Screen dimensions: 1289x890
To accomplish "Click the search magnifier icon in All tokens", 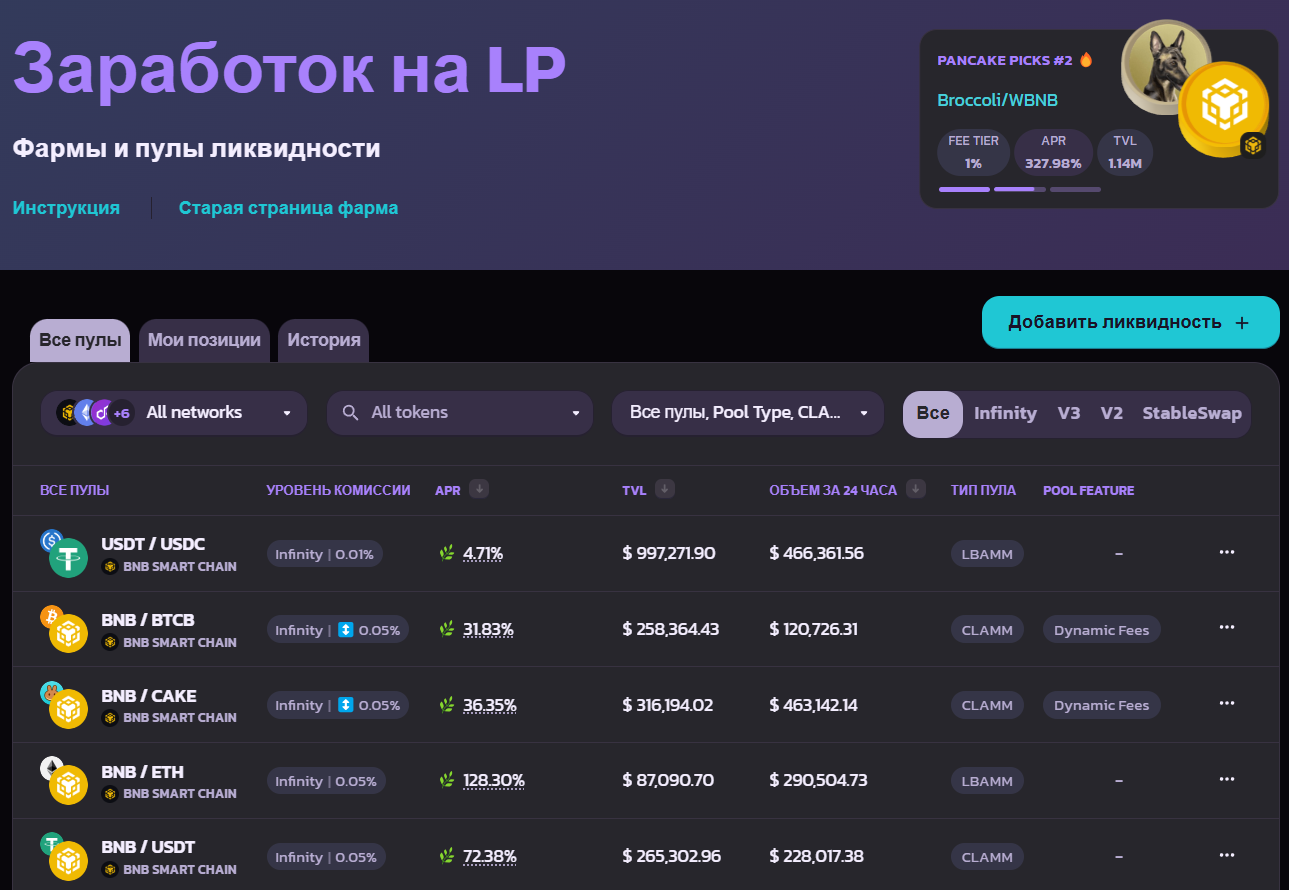I will [x=350, y=413].
